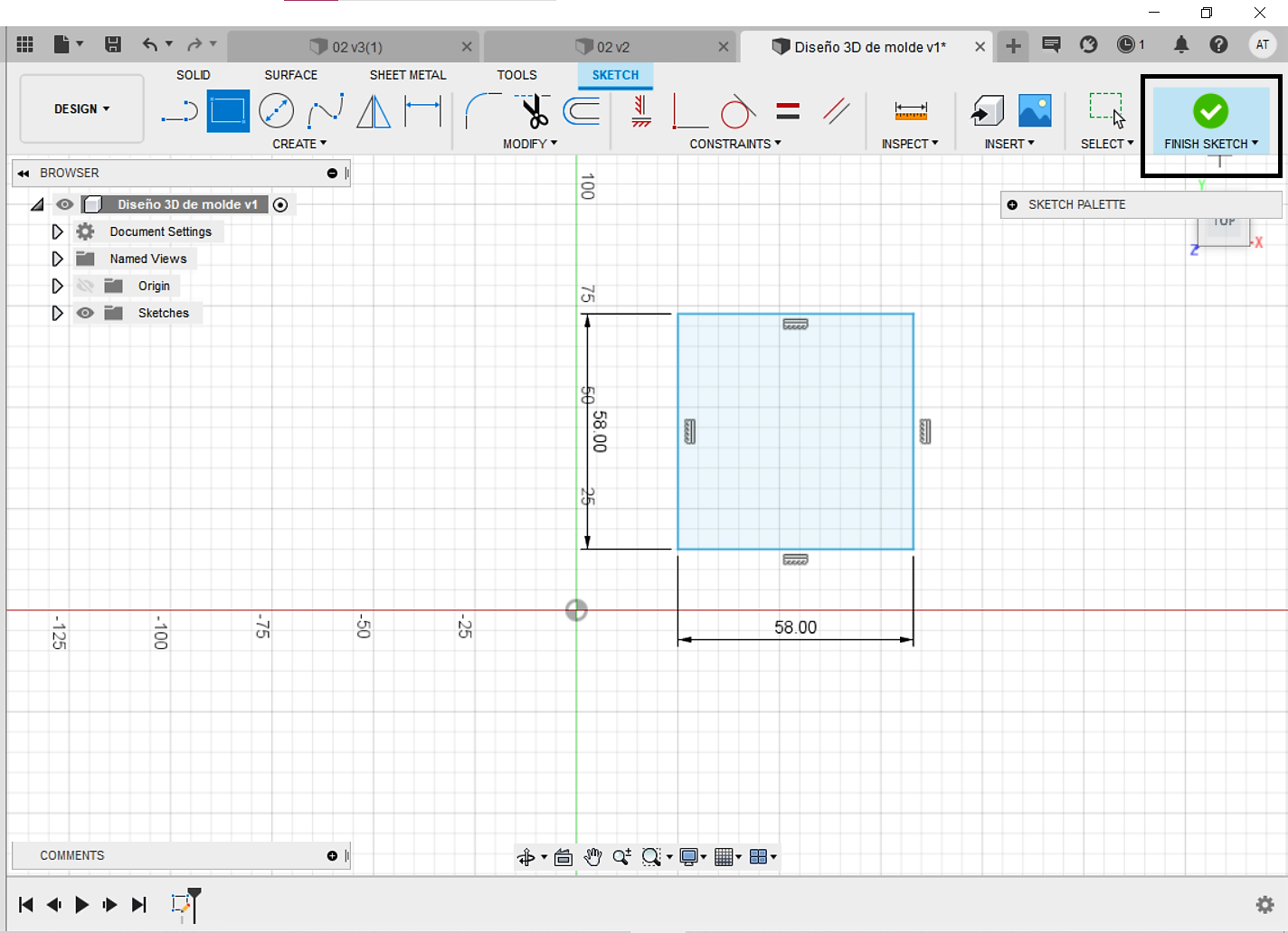Viewport: 1288px width, 933px height.
Task: Switch to the Sheet Metal tab
Action: [x=408, y=75]
